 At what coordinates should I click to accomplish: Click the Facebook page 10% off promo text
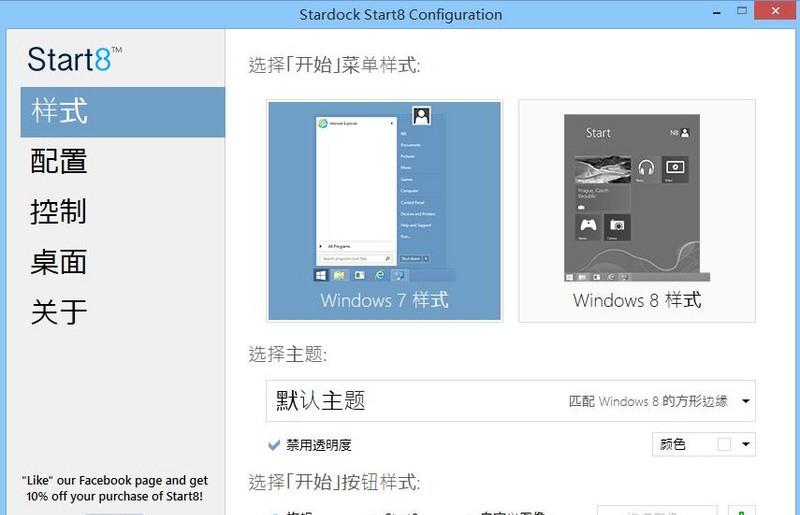tap(115, 488)
